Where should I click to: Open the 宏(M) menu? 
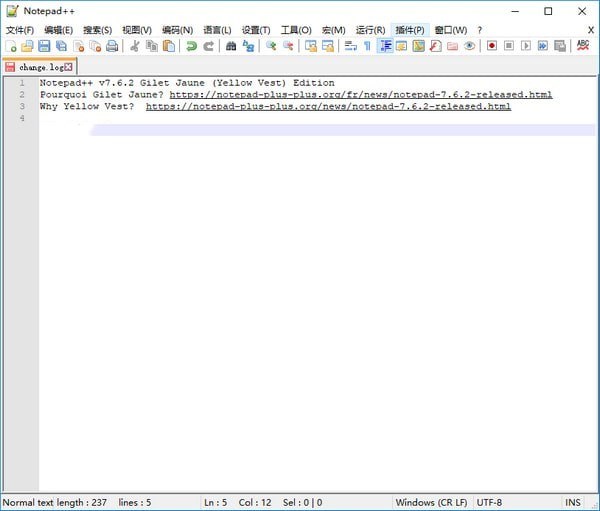334,30
